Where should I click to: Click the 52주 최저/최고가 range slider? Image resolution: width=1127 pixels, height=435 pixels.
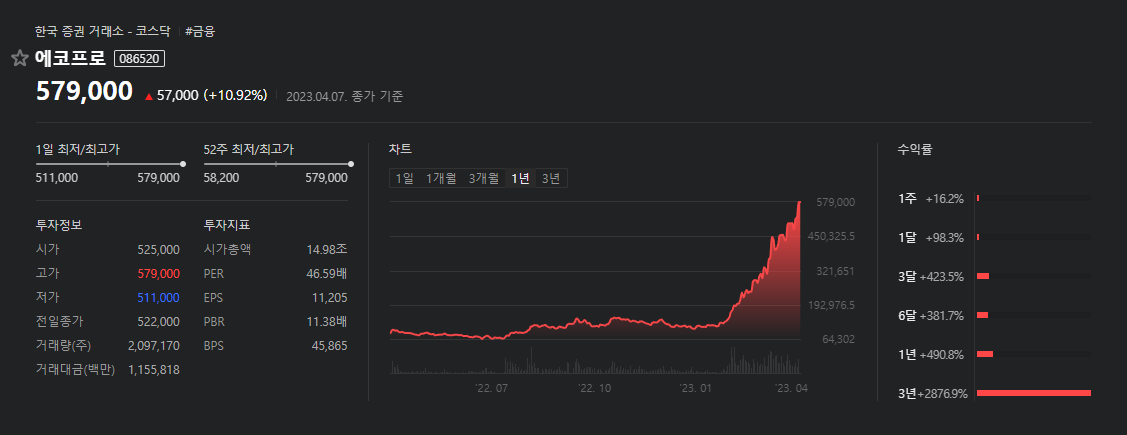[x=277, y=164]
